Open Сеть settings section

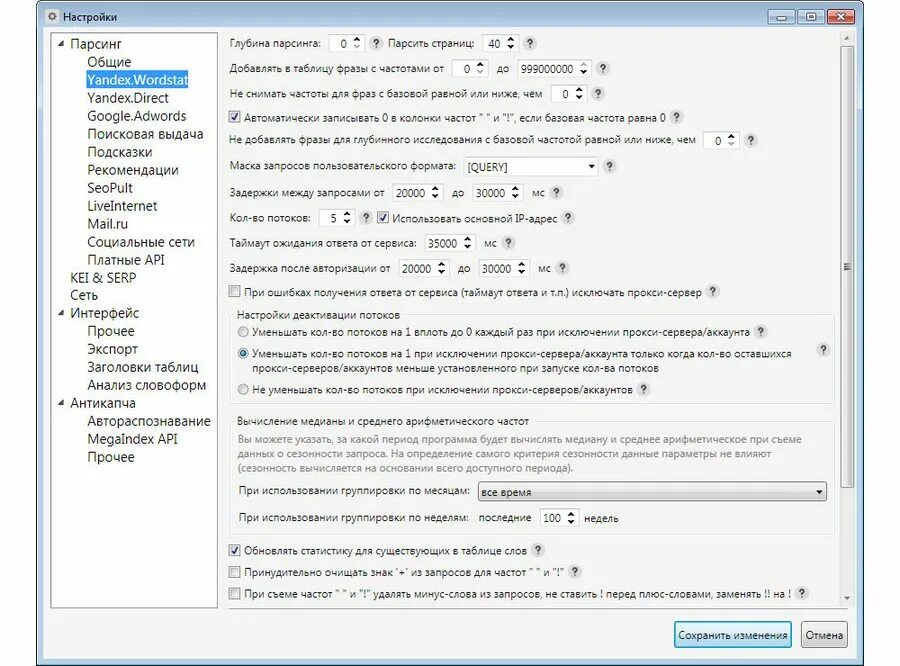point(84,295)
